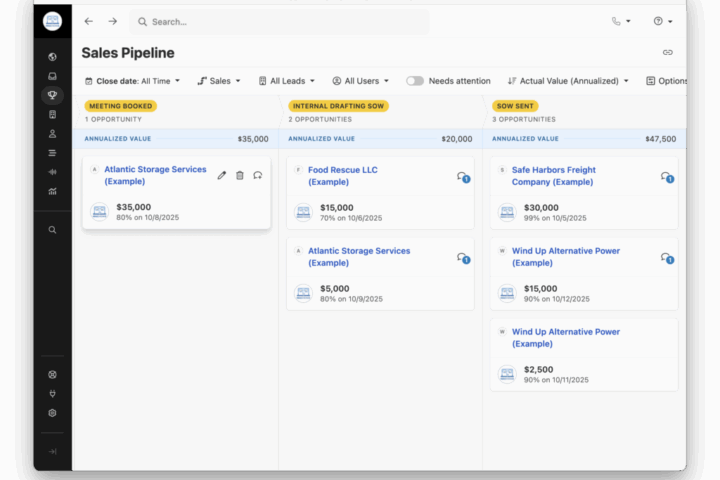Open the Inbox icon in the left sidebar

tap(52, 76)
